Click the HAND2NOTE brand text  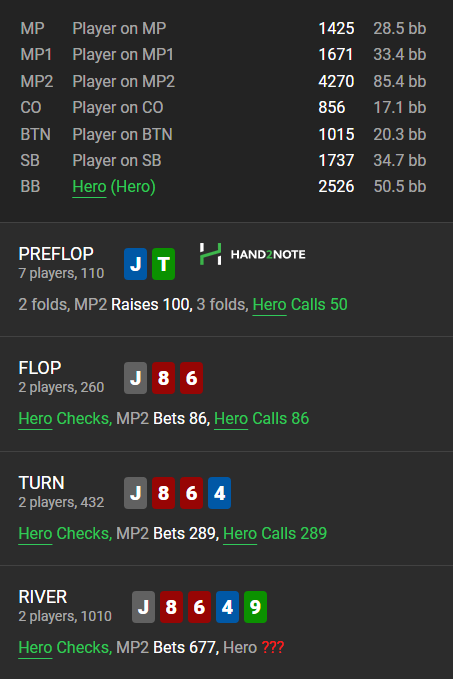pos(268,255)
